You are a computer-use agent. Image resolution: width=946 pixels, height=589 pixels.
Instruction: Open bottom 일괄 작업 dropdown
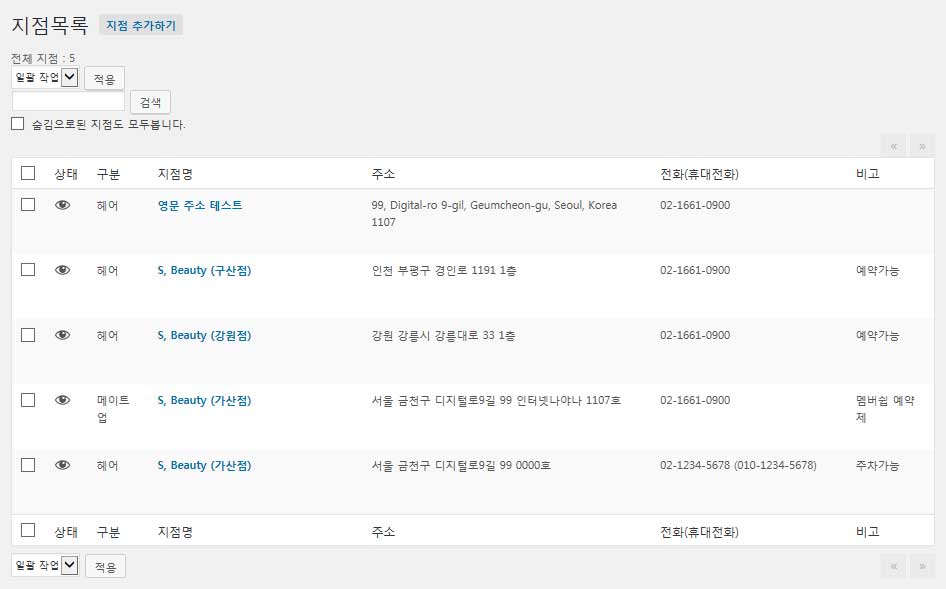45,565
